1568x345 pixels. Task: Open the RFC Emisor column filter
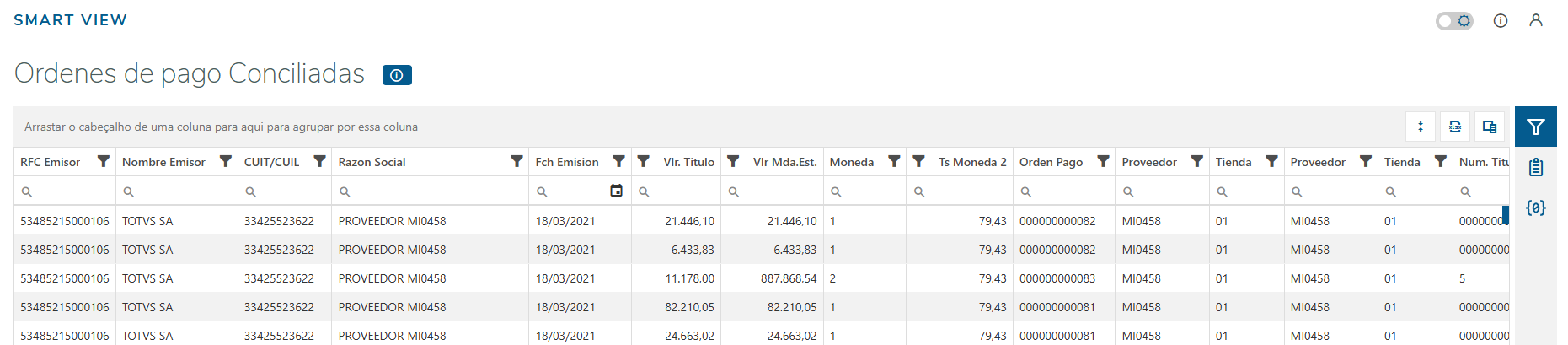click(x=103, y=161)
